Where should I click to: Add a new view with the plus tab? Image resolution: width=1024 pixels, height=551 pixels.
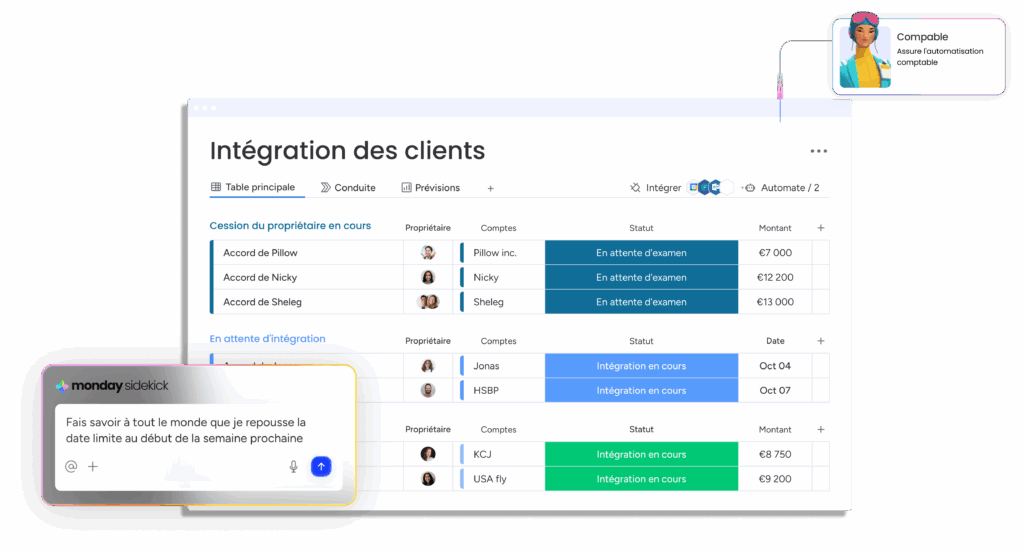[x=490, y=188]
